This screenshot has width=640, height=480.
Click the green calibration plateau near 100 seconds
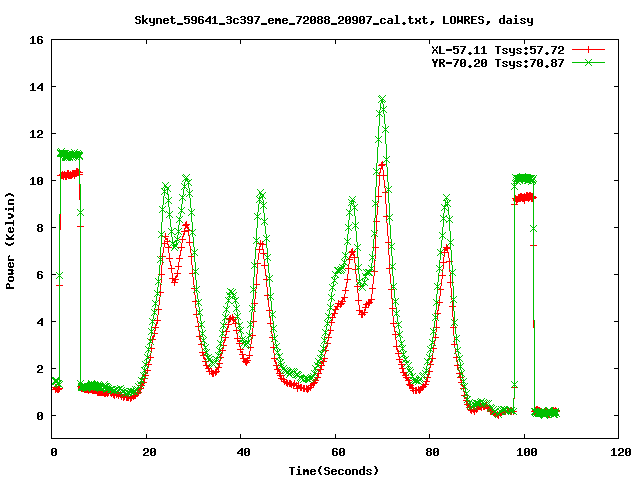(x=524, y=179)
